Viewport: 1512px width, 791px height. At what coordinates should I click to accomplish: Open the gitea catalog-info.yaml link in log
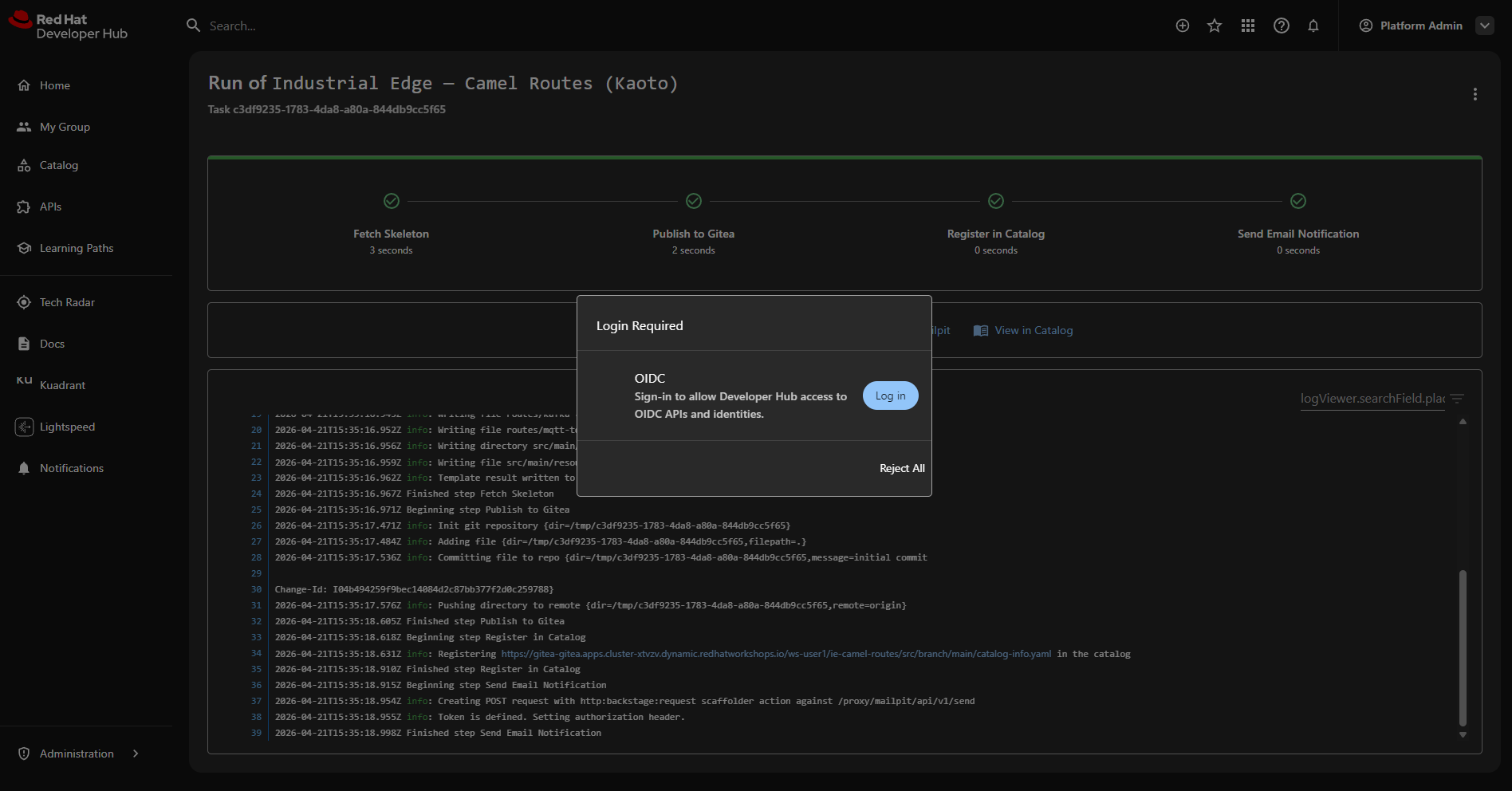tap(776, 654)
